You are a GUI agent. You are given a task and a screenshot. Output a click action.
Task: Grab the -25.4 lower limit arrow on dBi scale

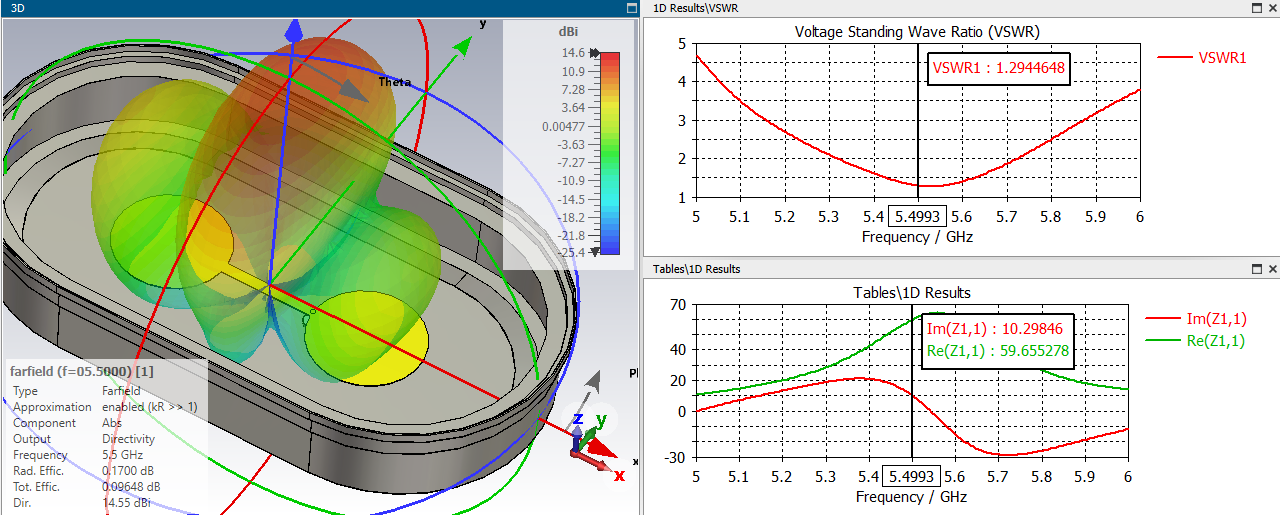(596, 252)
